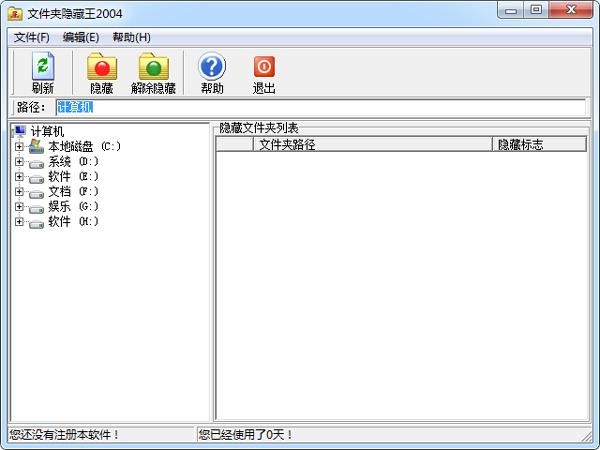Open the 帮助(H) menu
The height and width of the screenshot is (450, 600).
[131, 38]
